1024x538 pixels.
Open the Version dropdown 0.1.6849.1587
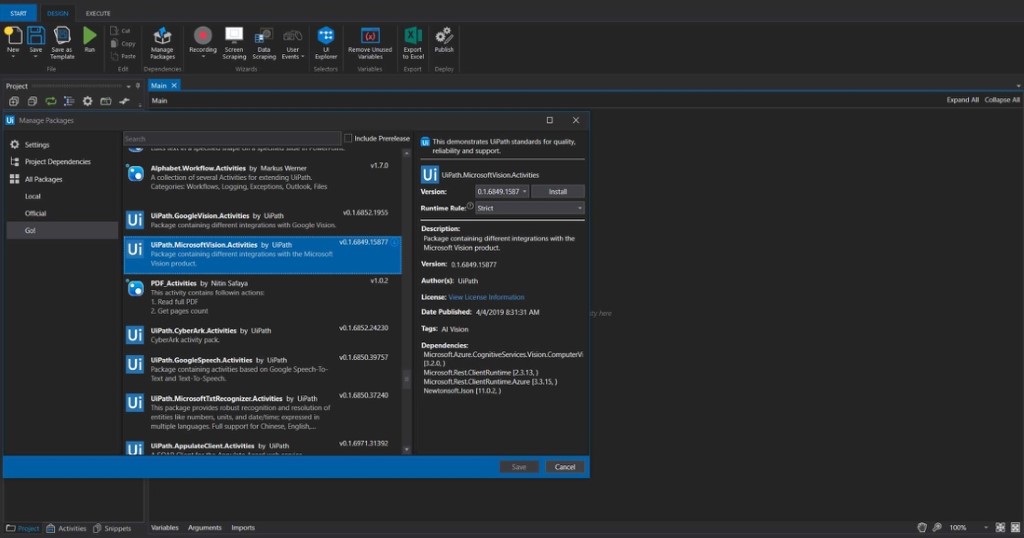point(502,191)
